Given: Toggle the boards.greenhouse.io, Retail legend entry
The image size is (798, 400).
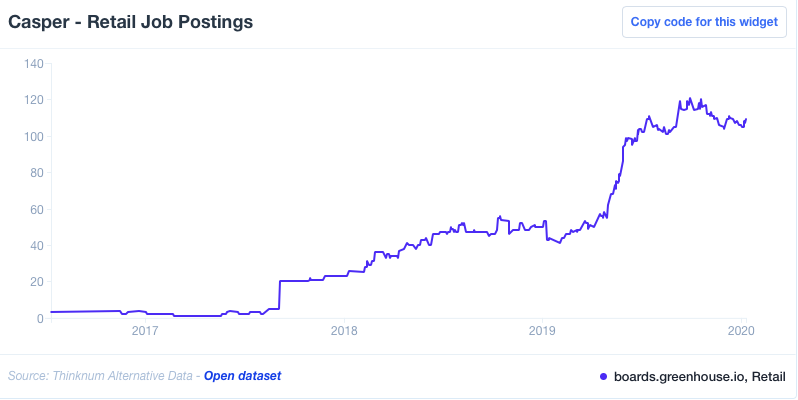Looking at the screenshot, I should 692,377.
